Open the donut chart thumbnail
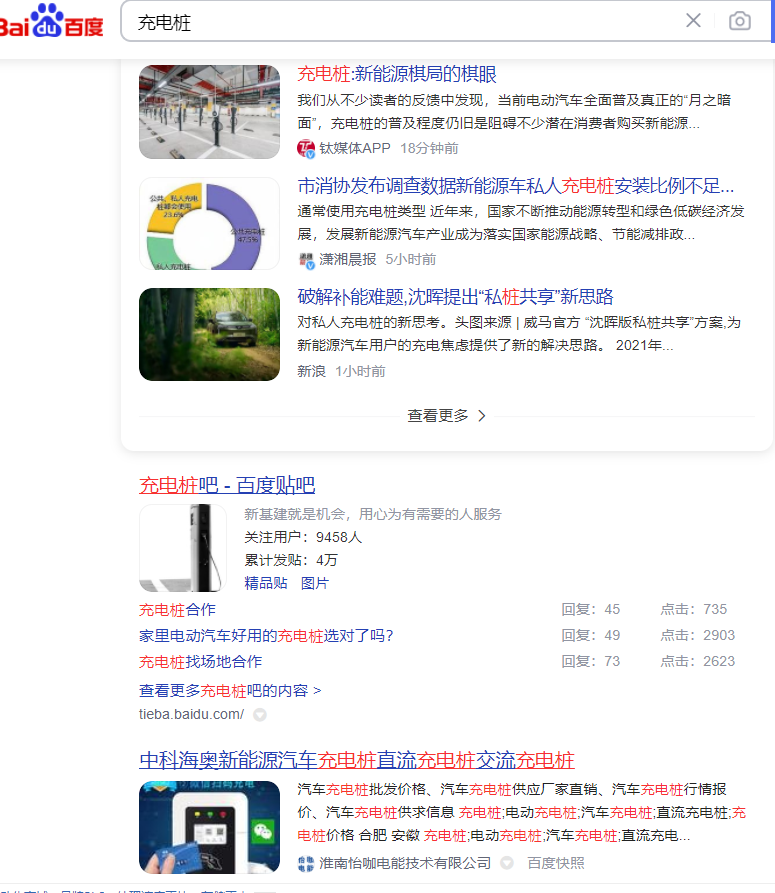 (x=210, y=223)
